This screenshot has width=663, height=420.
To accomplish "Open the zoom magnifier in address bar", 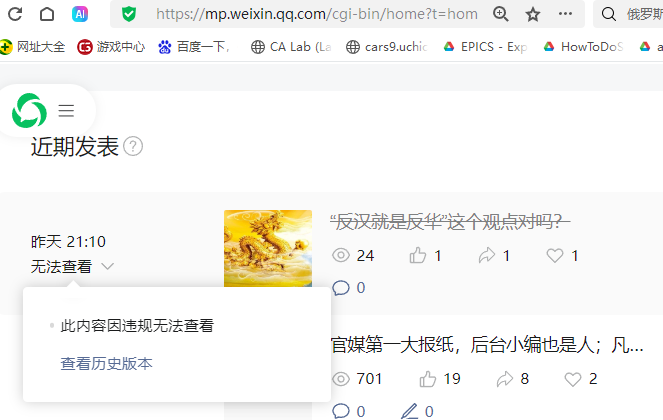I will coord(501,14).
